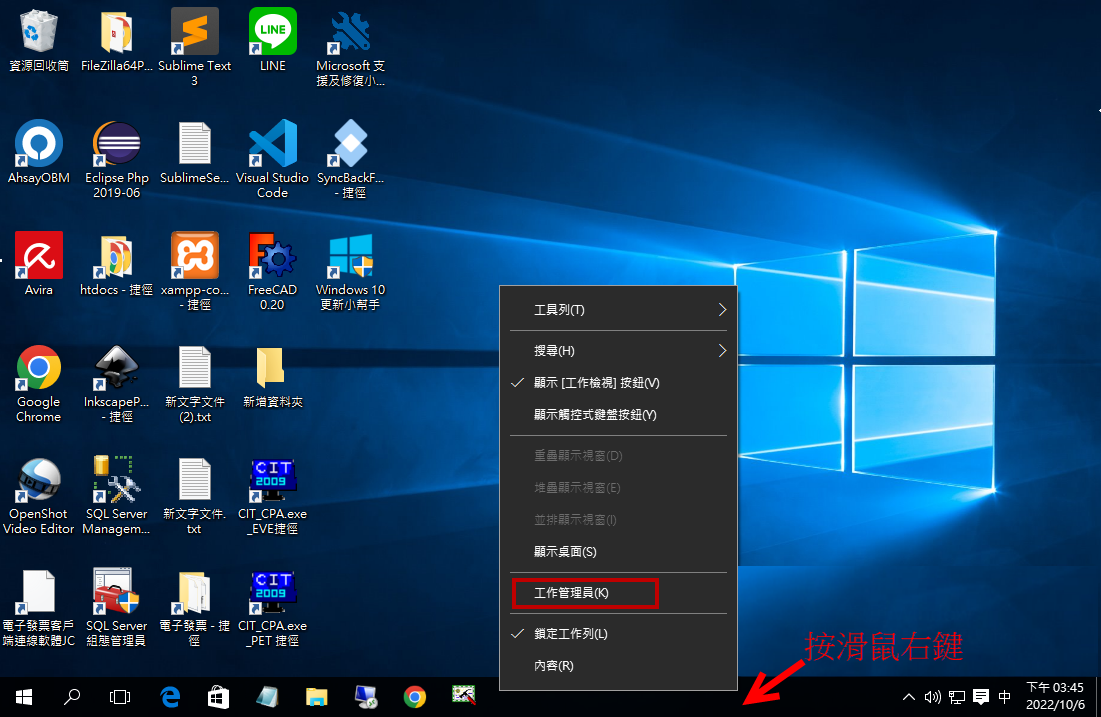
Task: Expand the 搜尋 submenu
Action: 620,351
